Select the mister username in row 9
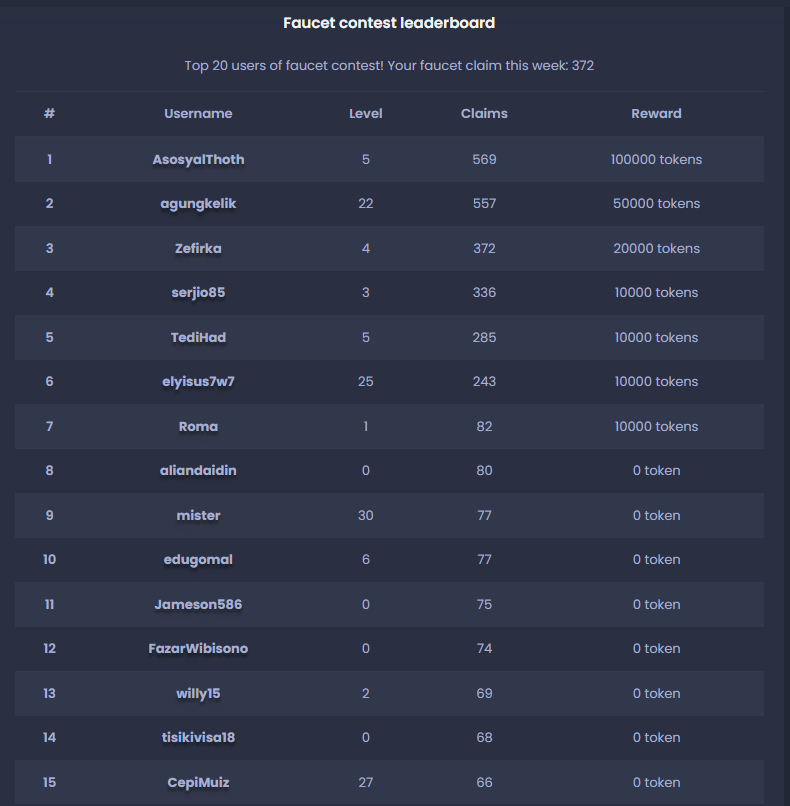The width and height of the screenshot is (790, 806). (198, 515)
